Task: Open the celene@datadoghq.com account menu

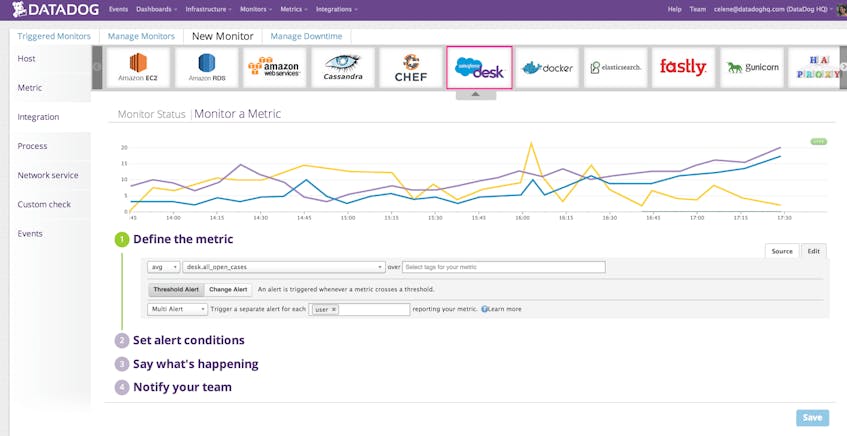Action: (x=773, y=9)
